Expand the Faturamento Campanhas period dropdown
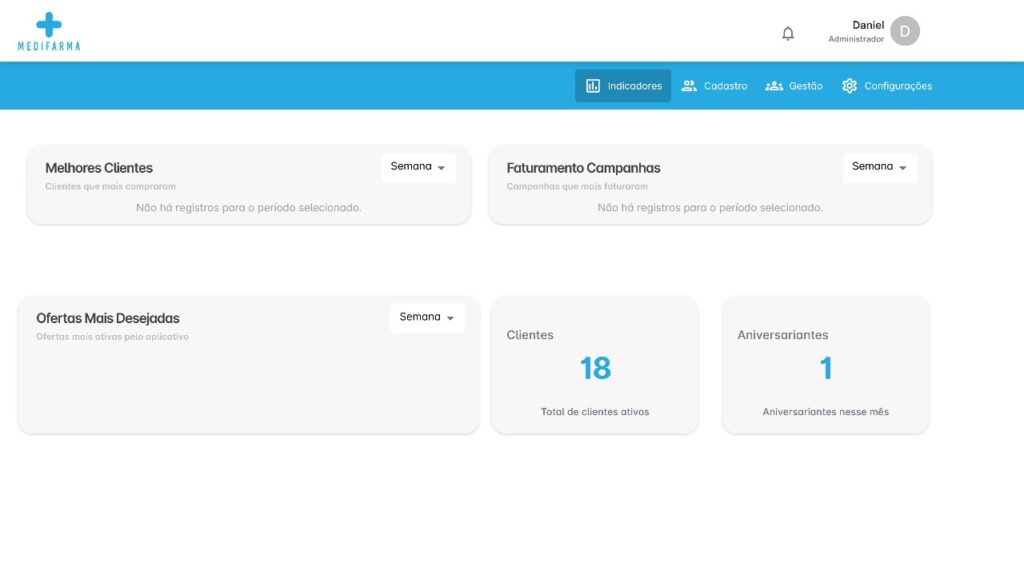 pos(880,167)
